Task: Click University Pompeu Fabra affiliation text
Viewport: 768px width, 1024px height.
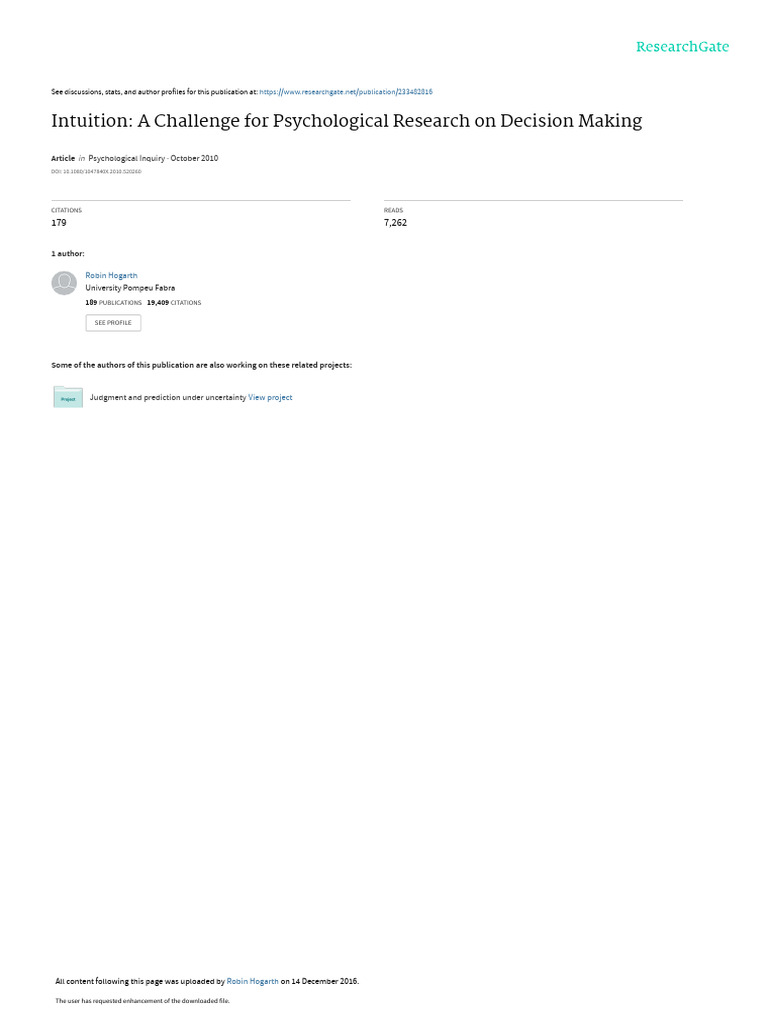Action: [x=130, y=288]
